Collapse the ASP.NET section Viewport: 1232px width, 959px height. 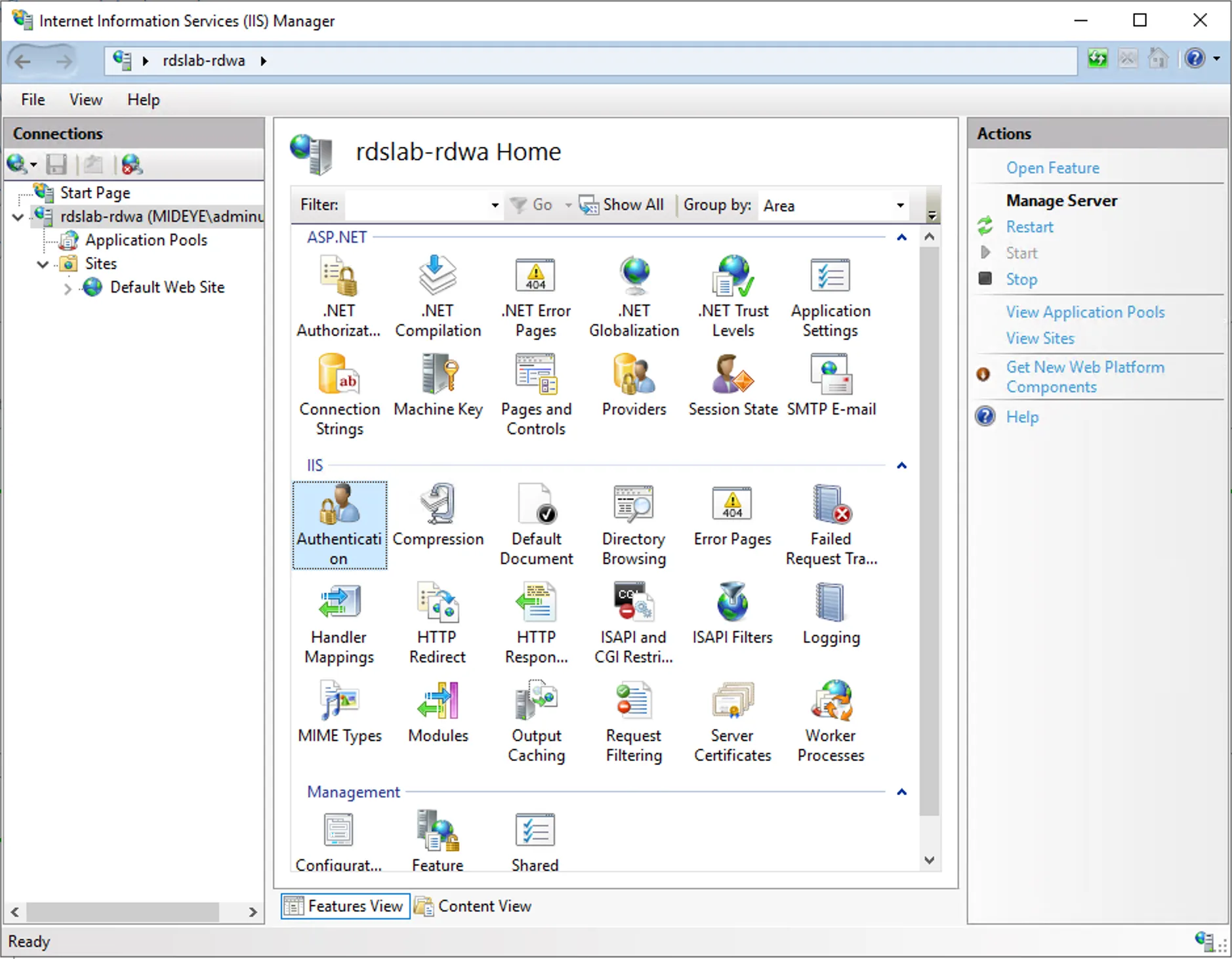[x=901, y=237]
